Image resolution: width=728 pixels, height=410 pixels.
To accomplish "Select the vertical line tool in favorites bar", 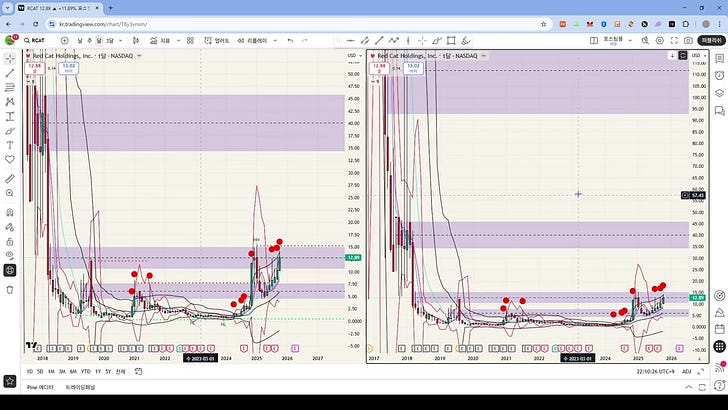I will tap(408, 40).
